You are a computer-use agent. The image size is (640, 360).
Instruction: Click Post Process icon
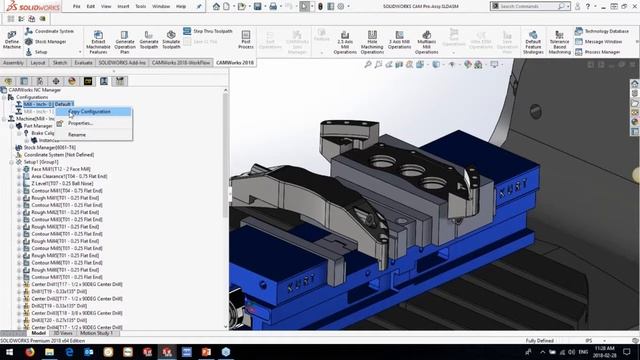click(x=246, y=40)
